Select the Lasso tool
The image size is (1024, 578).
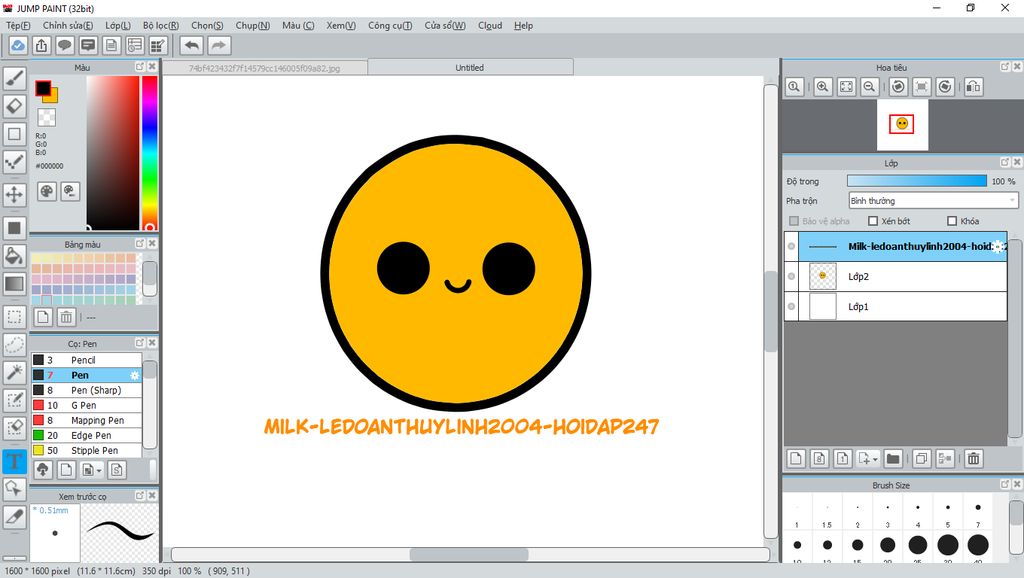(x=14, y=344)
